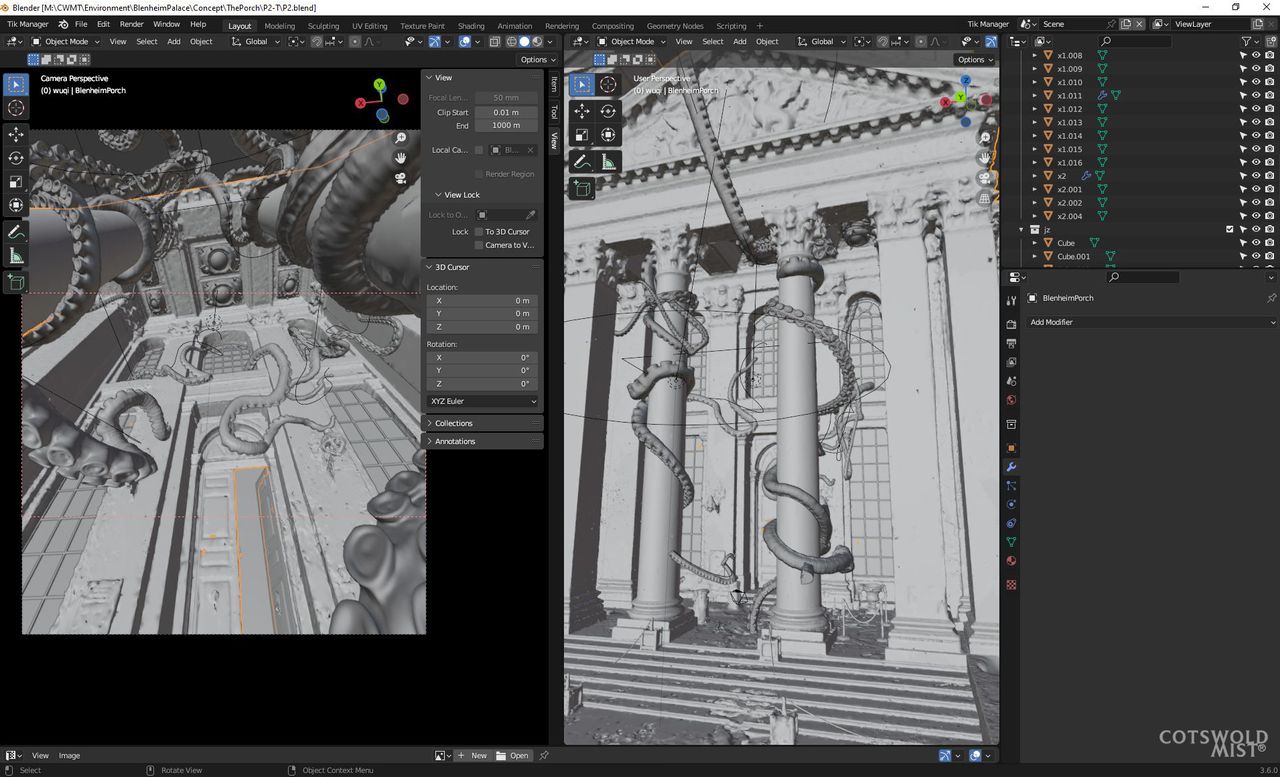Click the Open image button
The height and width of the screenshot is (777, 1280).
(x=514, y=756)
